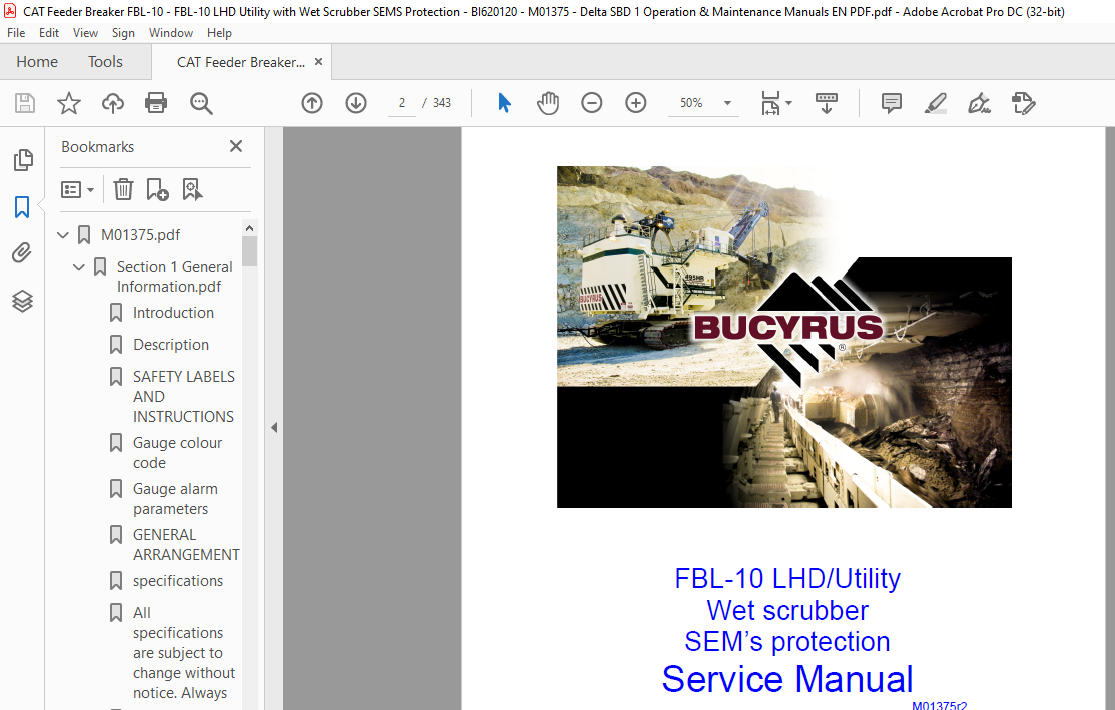
Task: Choose the Selection arrow tool
Action: point(504,103)
